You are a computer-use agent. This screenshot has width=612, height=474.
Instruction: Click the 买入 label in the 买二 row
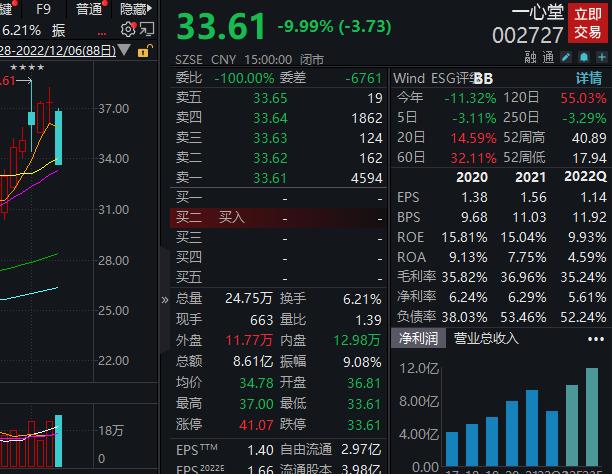point(231,217)
